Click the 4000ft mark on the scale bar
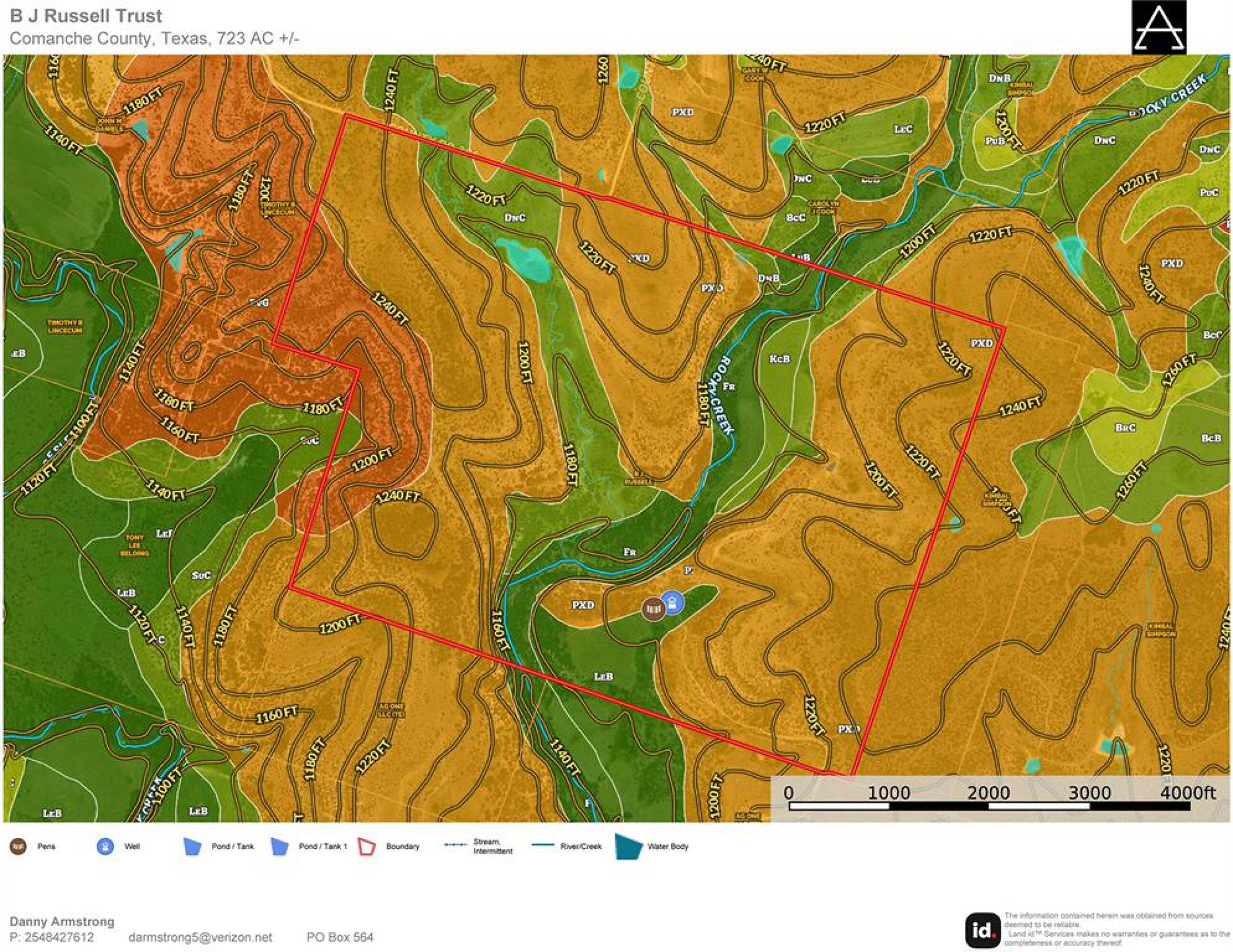 [x=1187, y=793]
